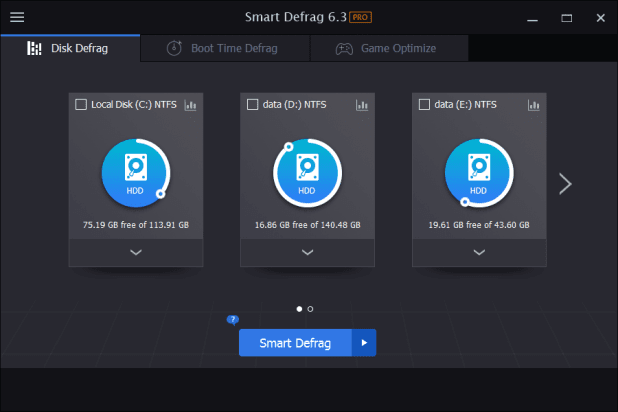618x412 pixels.
Task: Click '19.61 GB free of 43.60 GB' text
Action: pos(479,225)
